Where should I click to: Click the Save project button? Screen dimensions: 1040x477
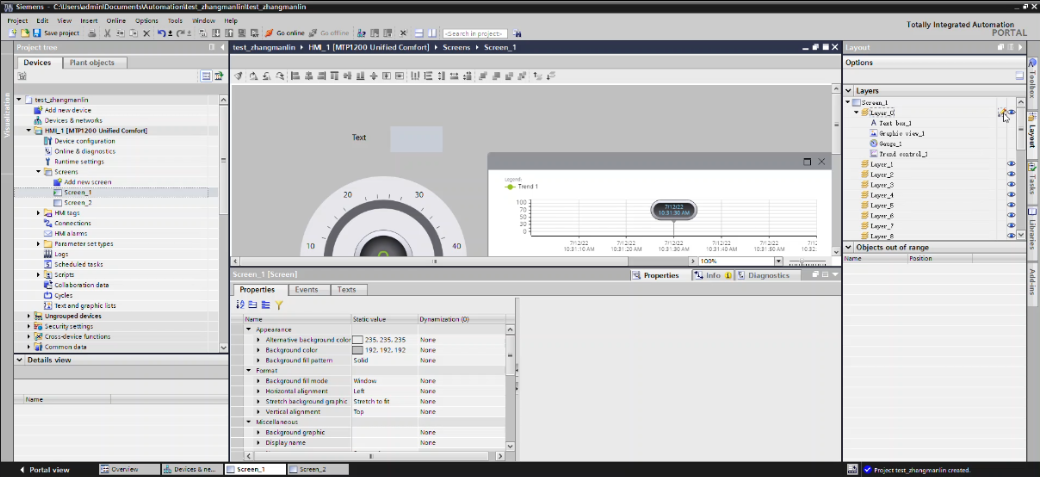pyautogui.click(x=56, y=33)
